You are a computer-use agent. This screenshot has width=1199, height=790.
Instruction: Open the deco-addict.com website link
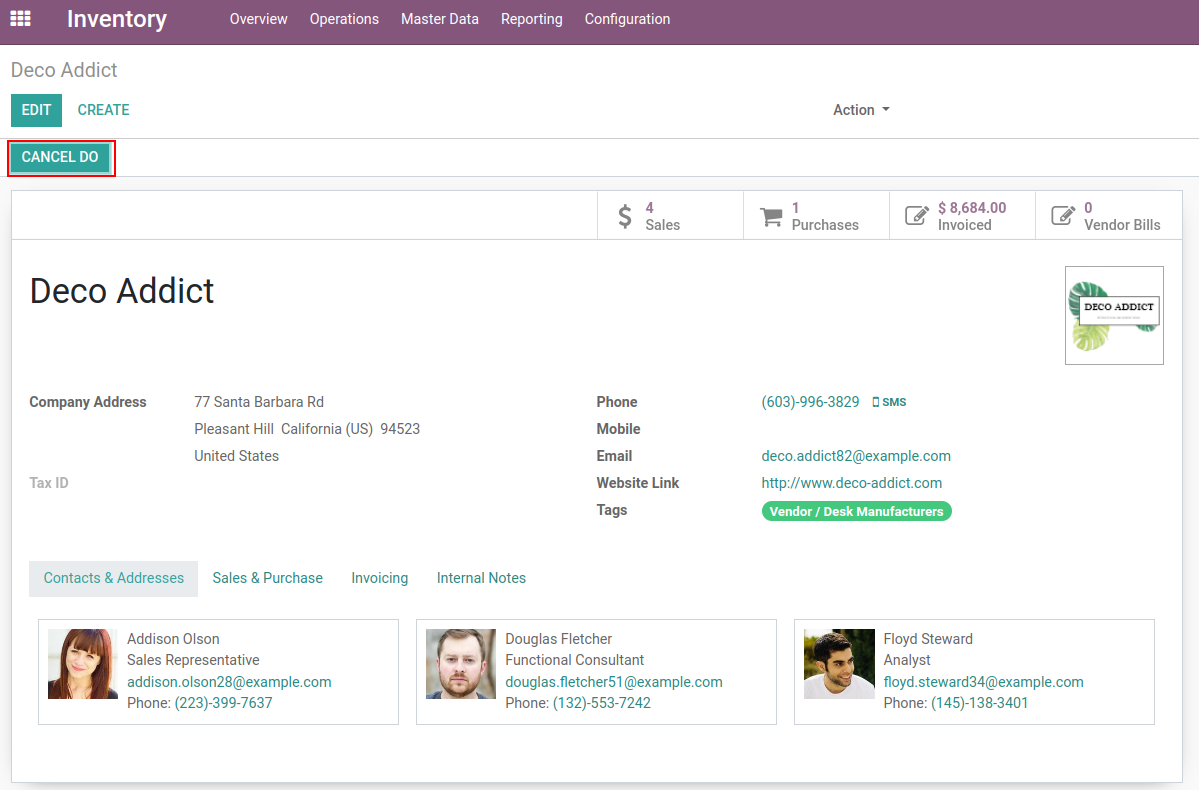851,483
